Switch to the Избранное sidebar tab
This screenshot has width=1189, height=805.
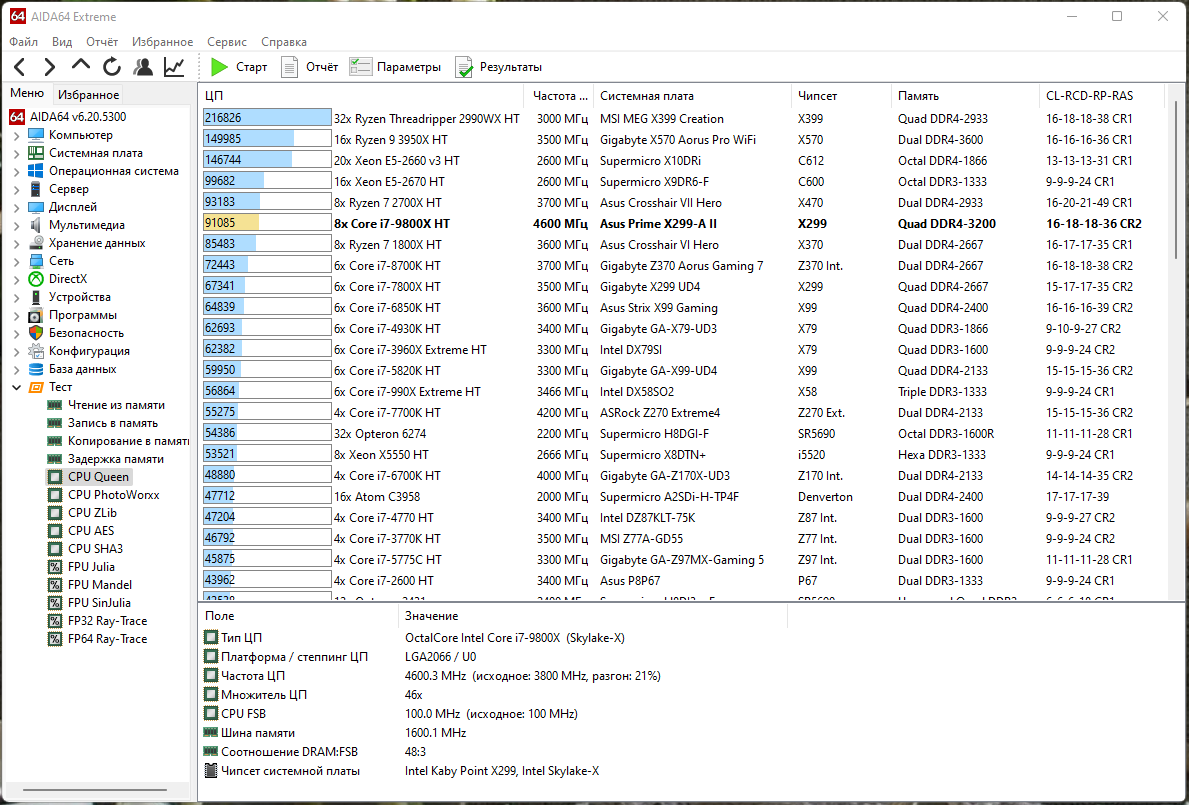88,95
